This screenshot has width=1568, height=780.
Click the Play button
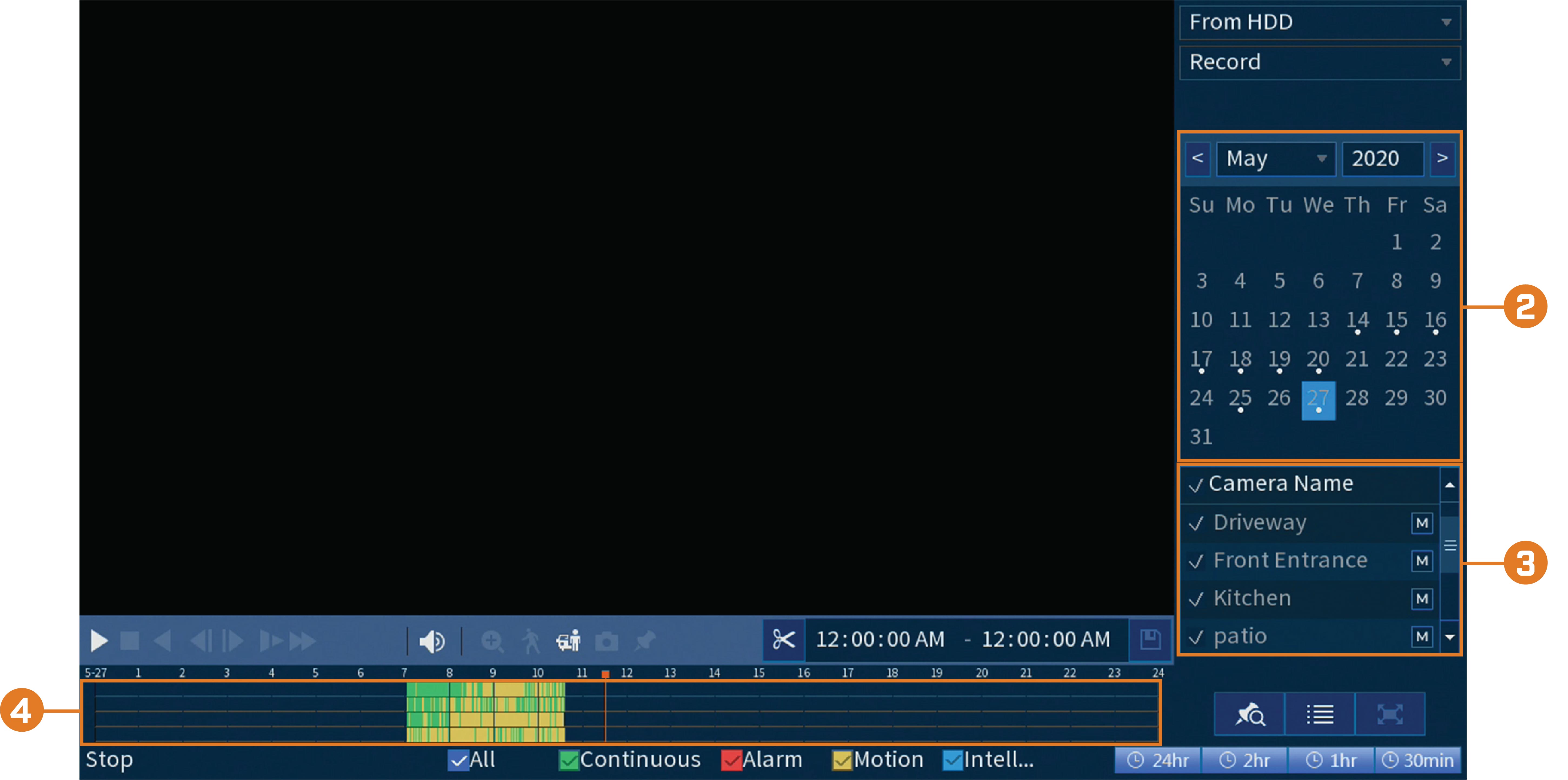click(99, 641)
